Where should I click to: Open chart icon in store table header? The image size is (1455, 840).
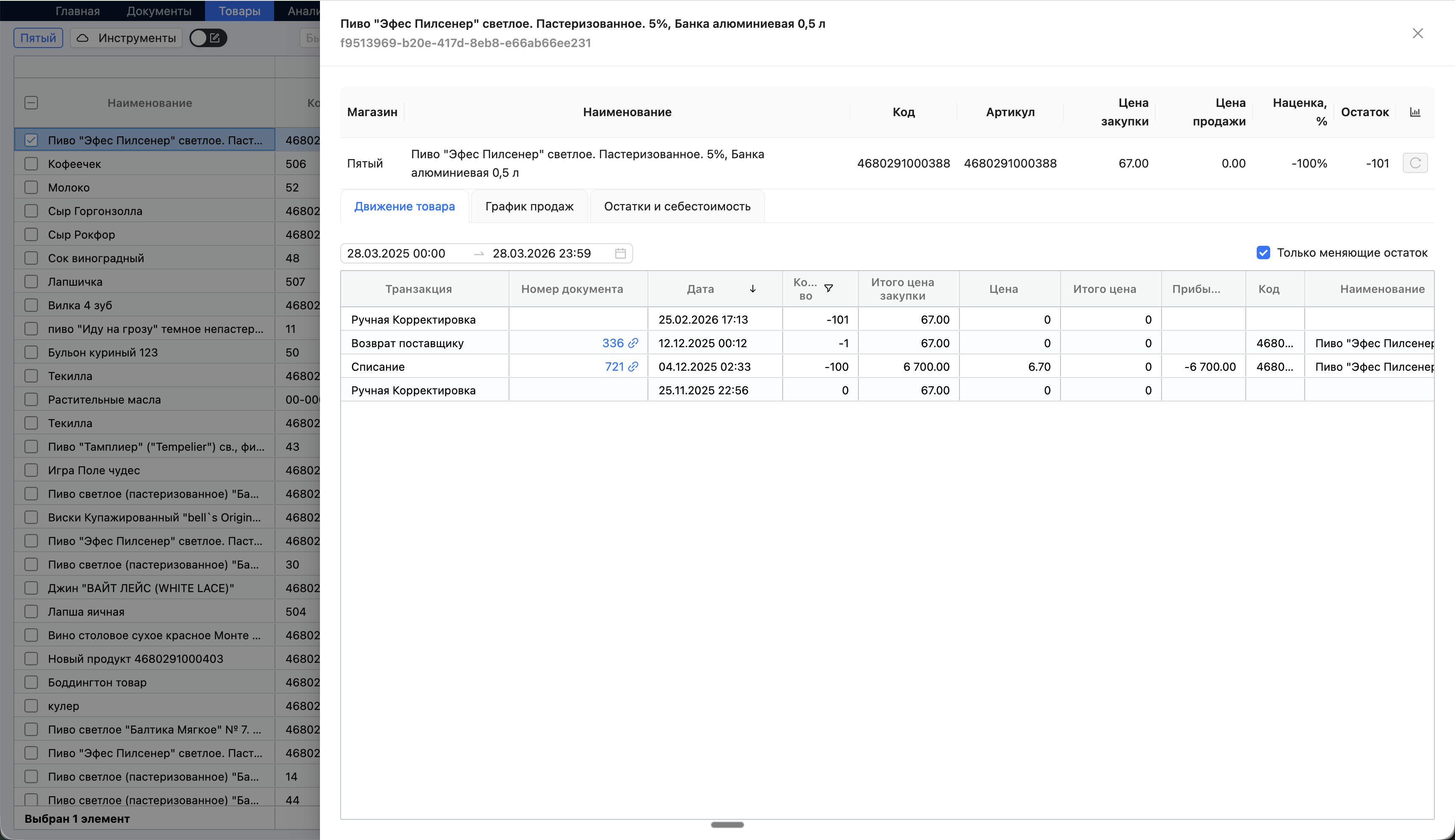click(1415, 112)
